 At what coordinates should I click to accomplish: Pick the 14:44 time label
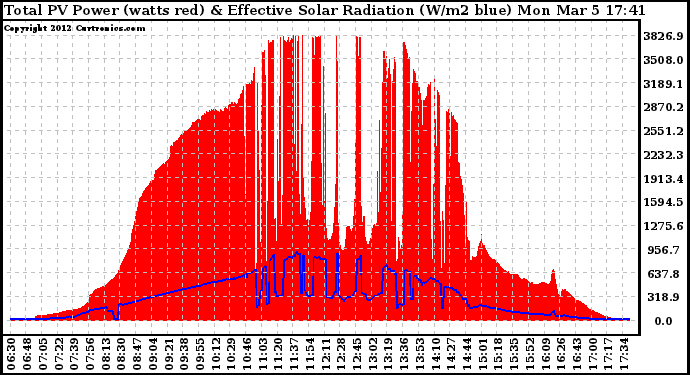[467, 354]
